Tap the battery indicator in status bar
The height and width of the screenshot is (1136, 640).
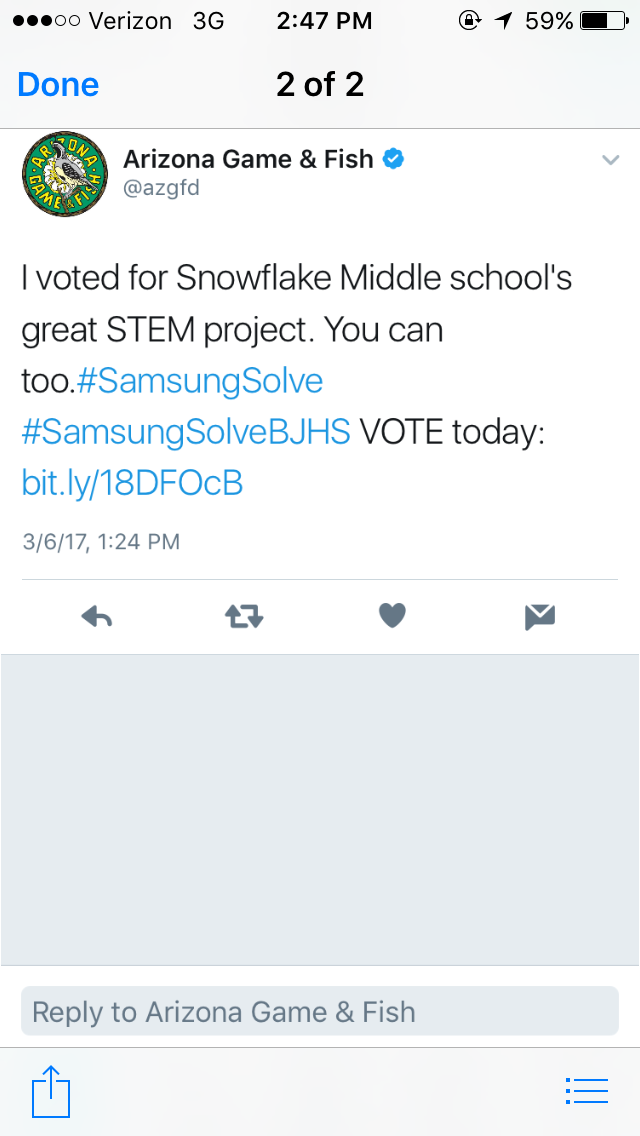click(604, 21)
